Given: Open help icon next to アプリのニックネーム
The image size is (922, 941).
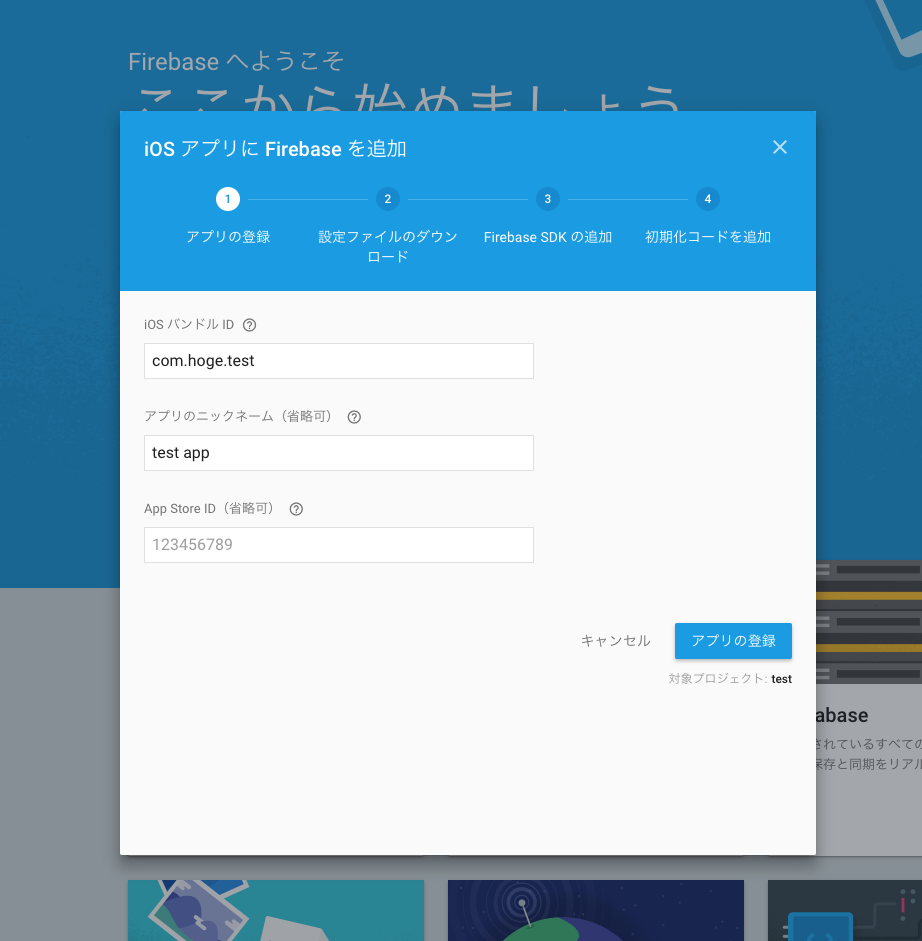Looking at the screenshot, I should coord(354,416).
